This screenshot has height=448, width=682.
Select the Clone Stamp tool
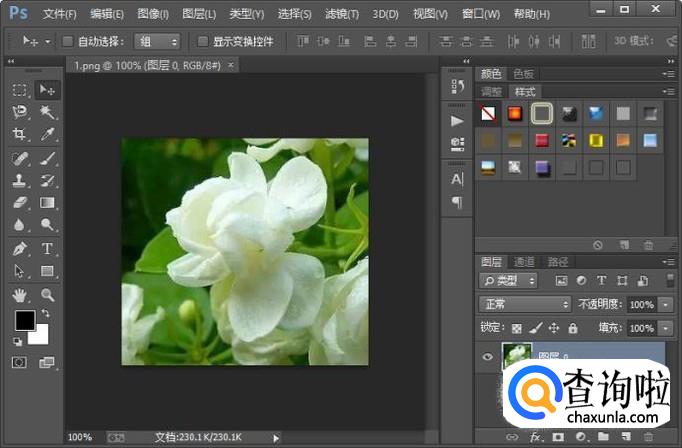point(19,181)
